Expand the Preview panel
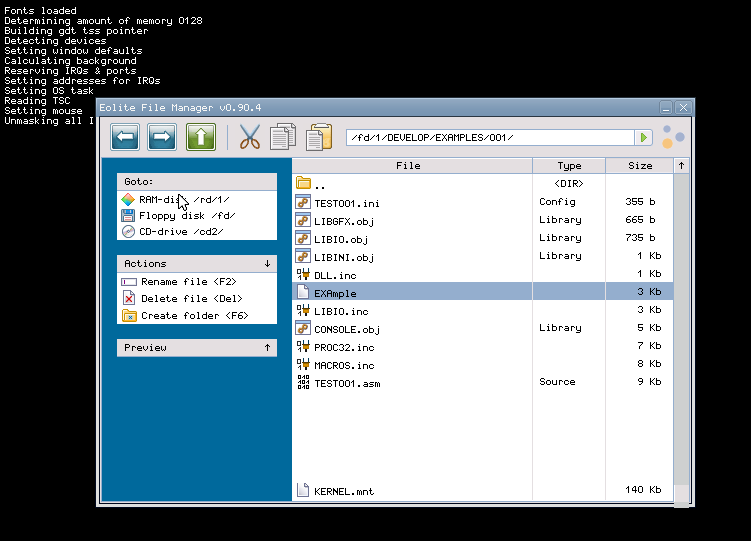This screenshot has height=541, width=751. (x=267, y=348)
